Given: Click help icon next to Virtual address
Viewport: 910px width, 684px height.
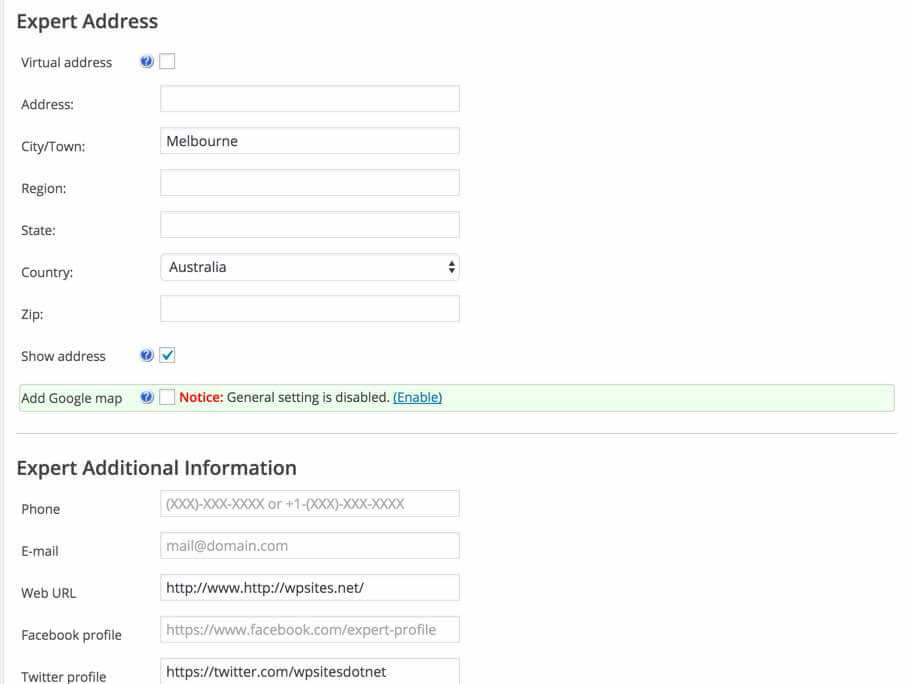Looking at the screenshot, I should [147, 62].
